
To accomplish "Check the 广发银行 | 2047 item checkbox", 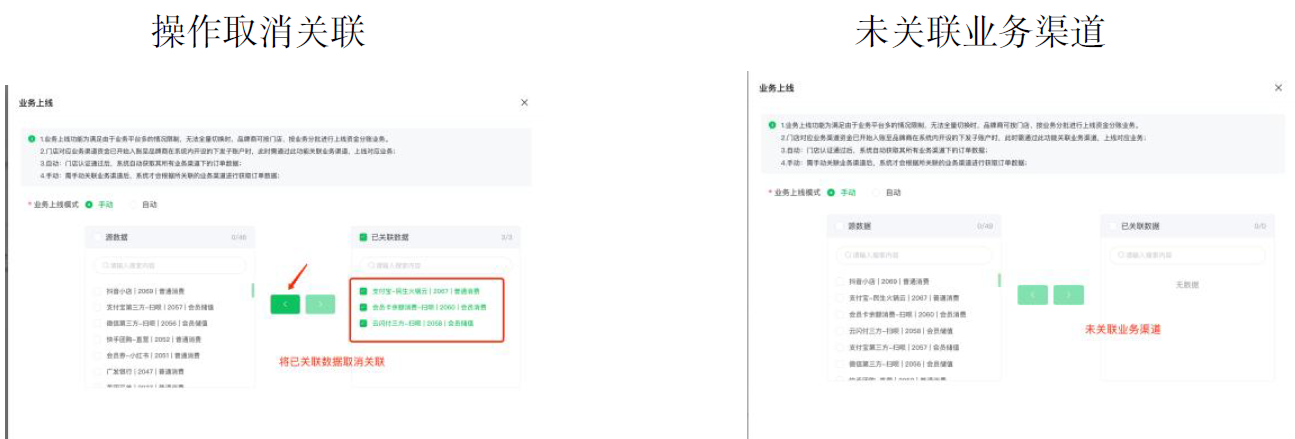I will click(98, 371).
